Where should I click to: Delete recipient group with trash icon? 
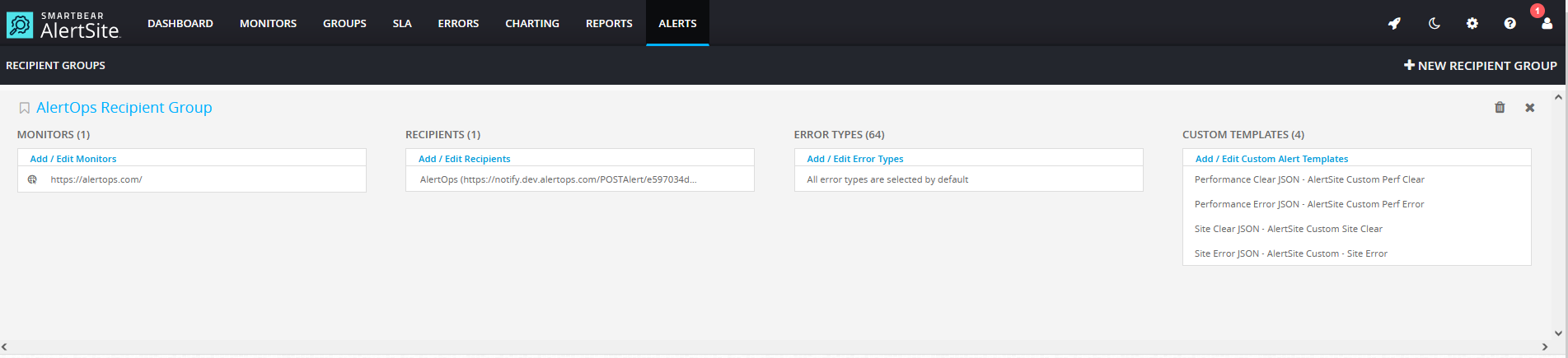tap(1500, 108)
